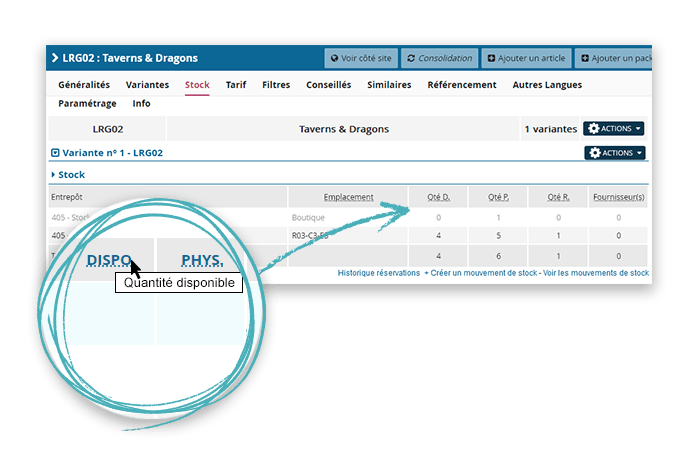Screen dimensions: 691x464
Task: Collapse Variante n° 1 - LRG02 toggle icon
Action: coord(55,153)
